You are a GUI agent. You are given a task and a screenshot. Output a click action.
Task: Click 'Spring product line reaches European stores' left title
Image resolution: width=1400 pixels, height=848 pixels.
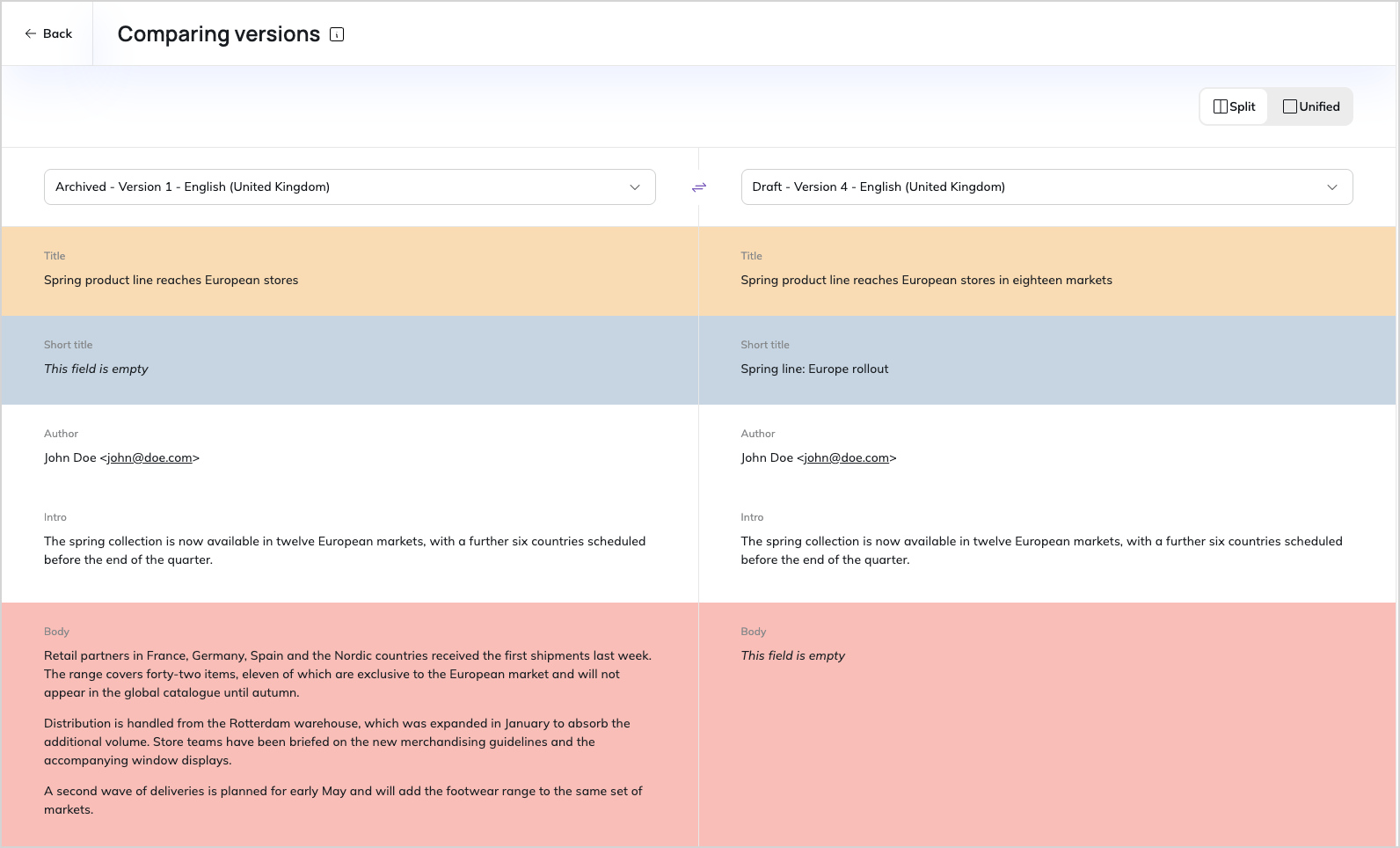171,280
